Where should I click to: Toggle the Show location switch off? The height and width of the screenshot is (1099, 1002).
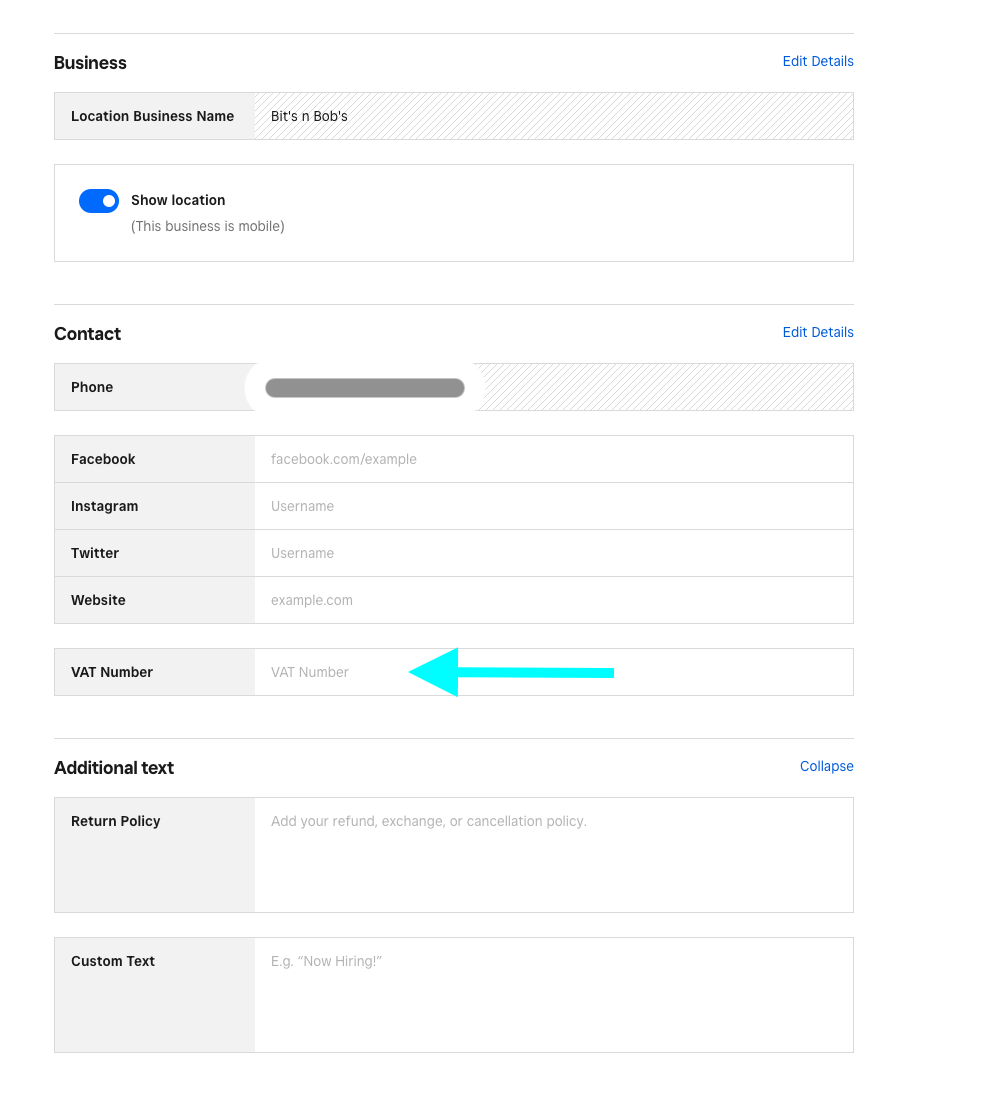click(x=98, y=200)
